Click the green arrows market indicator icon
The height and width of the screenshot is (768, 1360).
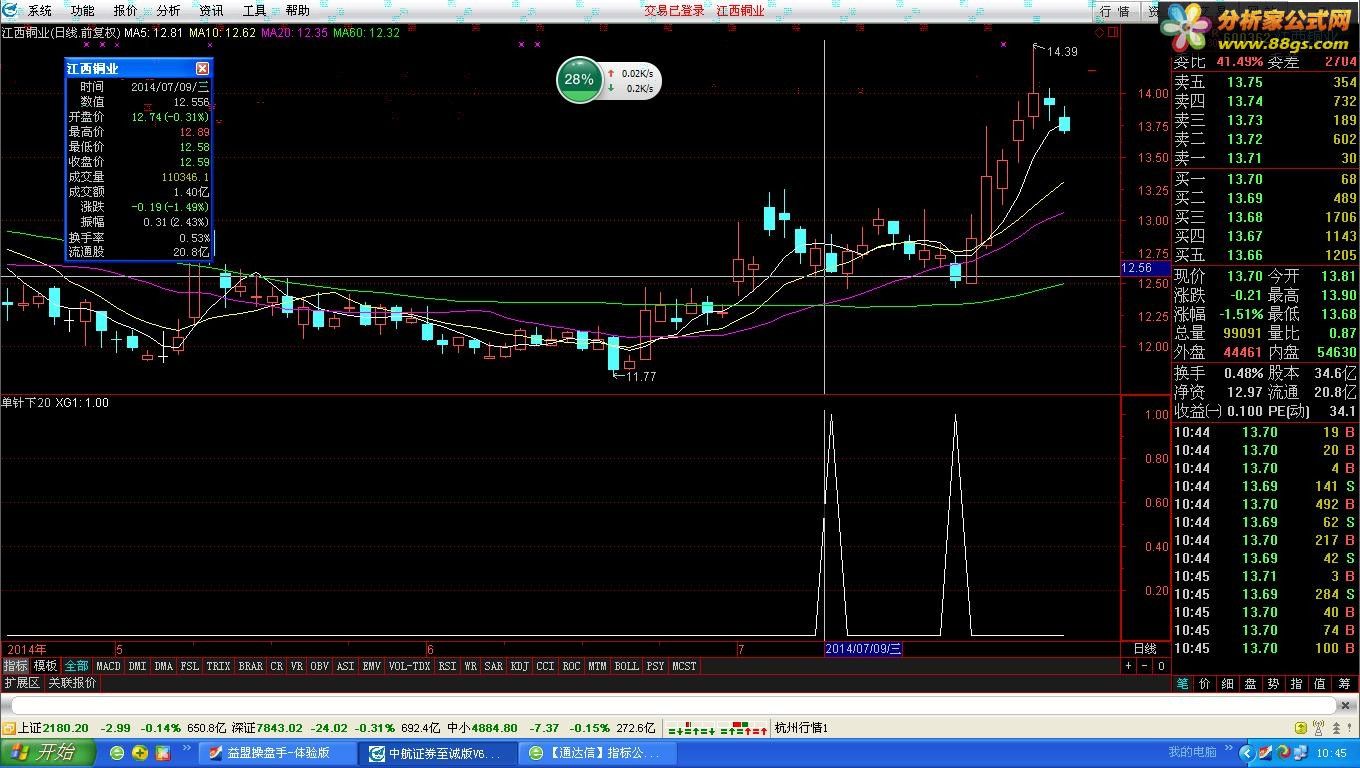pos(690,728)
